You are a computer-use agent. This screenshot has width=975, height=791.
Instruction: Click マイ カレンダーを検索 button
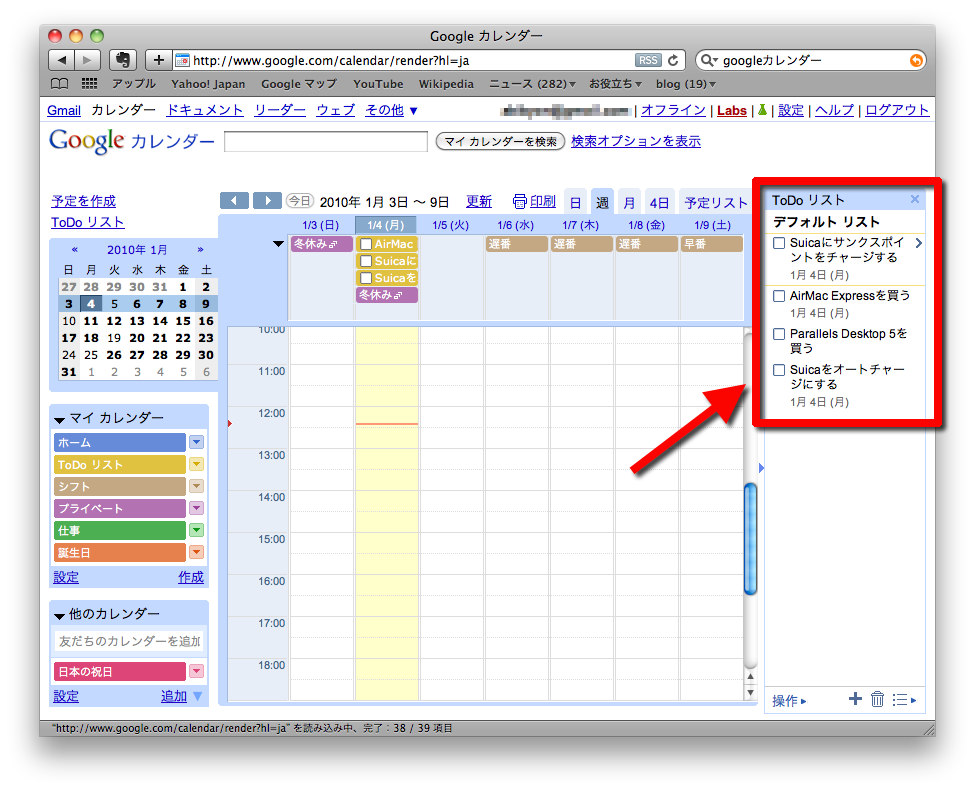[x=500, y=141]
